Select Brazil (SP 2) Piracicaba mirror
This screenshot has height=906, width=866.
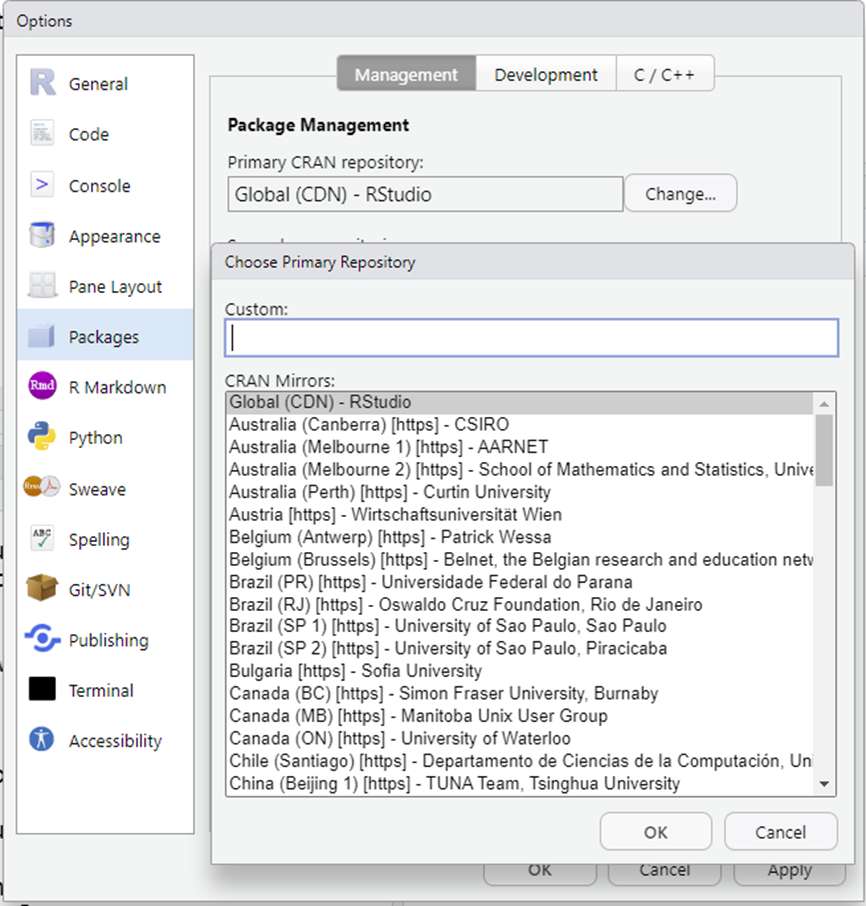coord(519,649)
